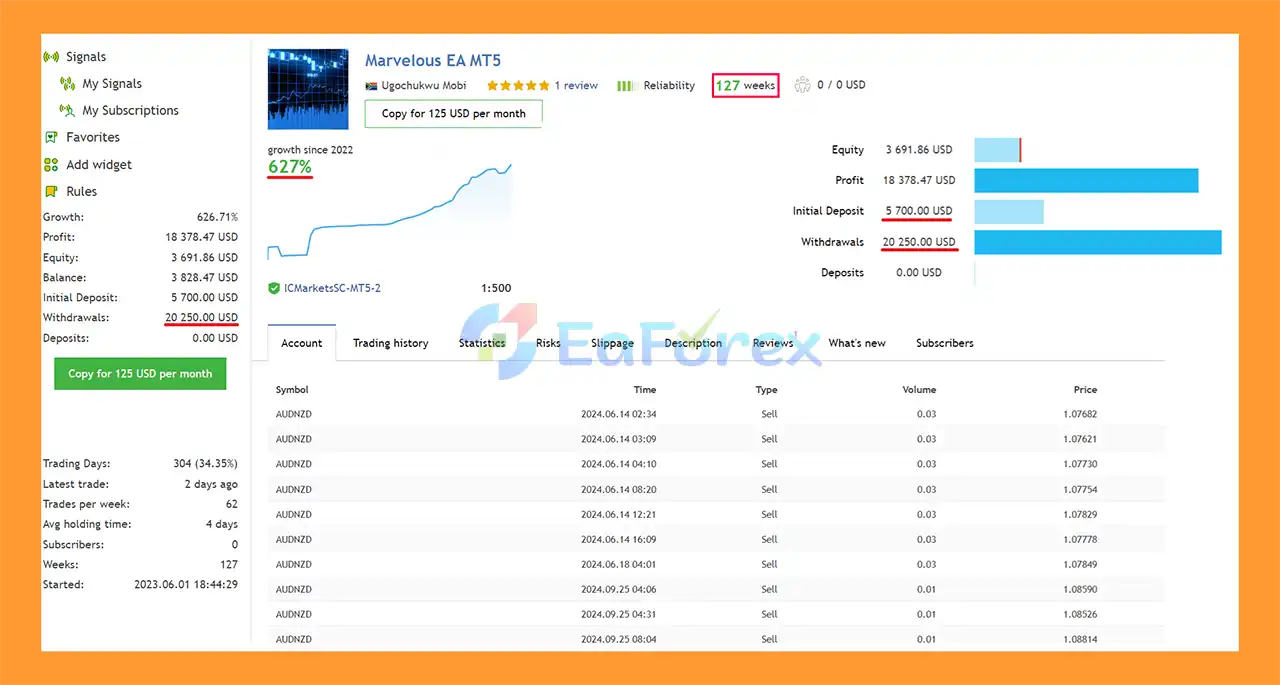
Task: Click the Reliability bars icon
Action: click(x=627, y=86)
